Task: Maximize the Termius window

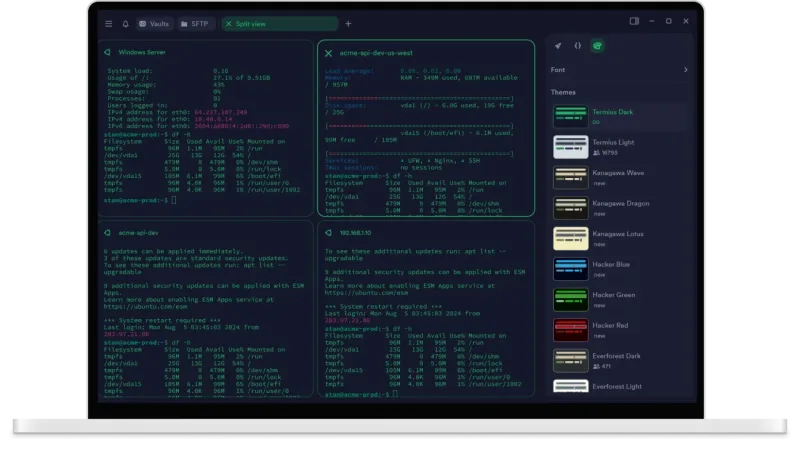Action: 668,21
